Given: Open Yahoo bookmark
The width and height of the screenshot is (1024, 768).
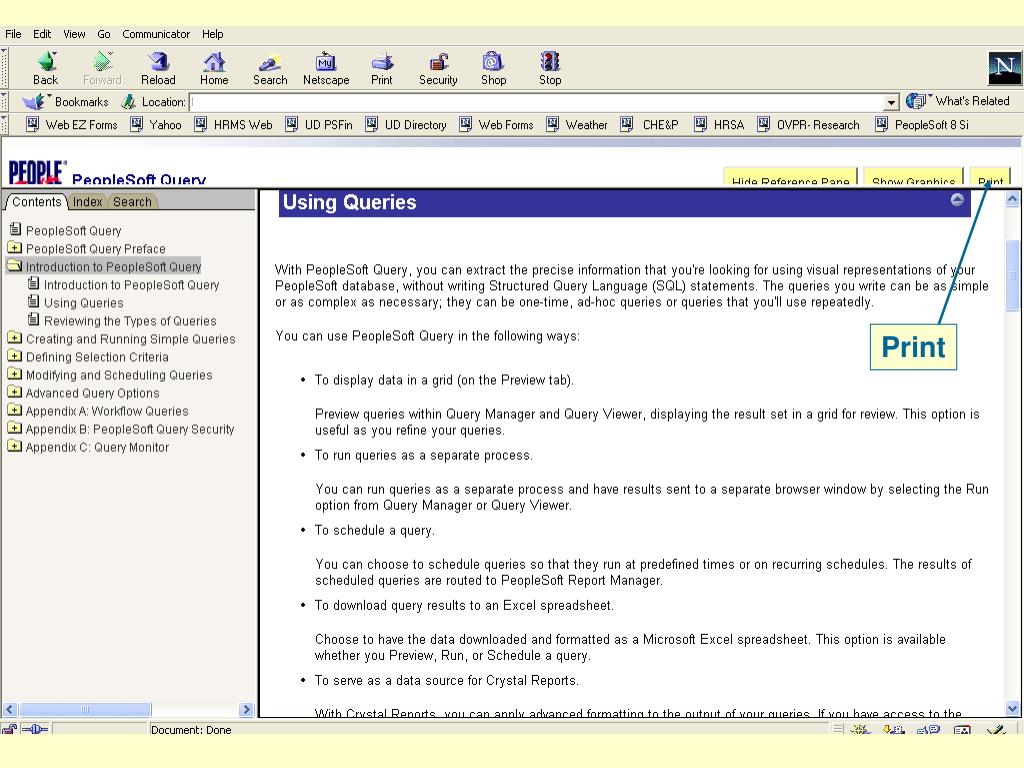Looking at the screenshot, I should coord(156,125).
